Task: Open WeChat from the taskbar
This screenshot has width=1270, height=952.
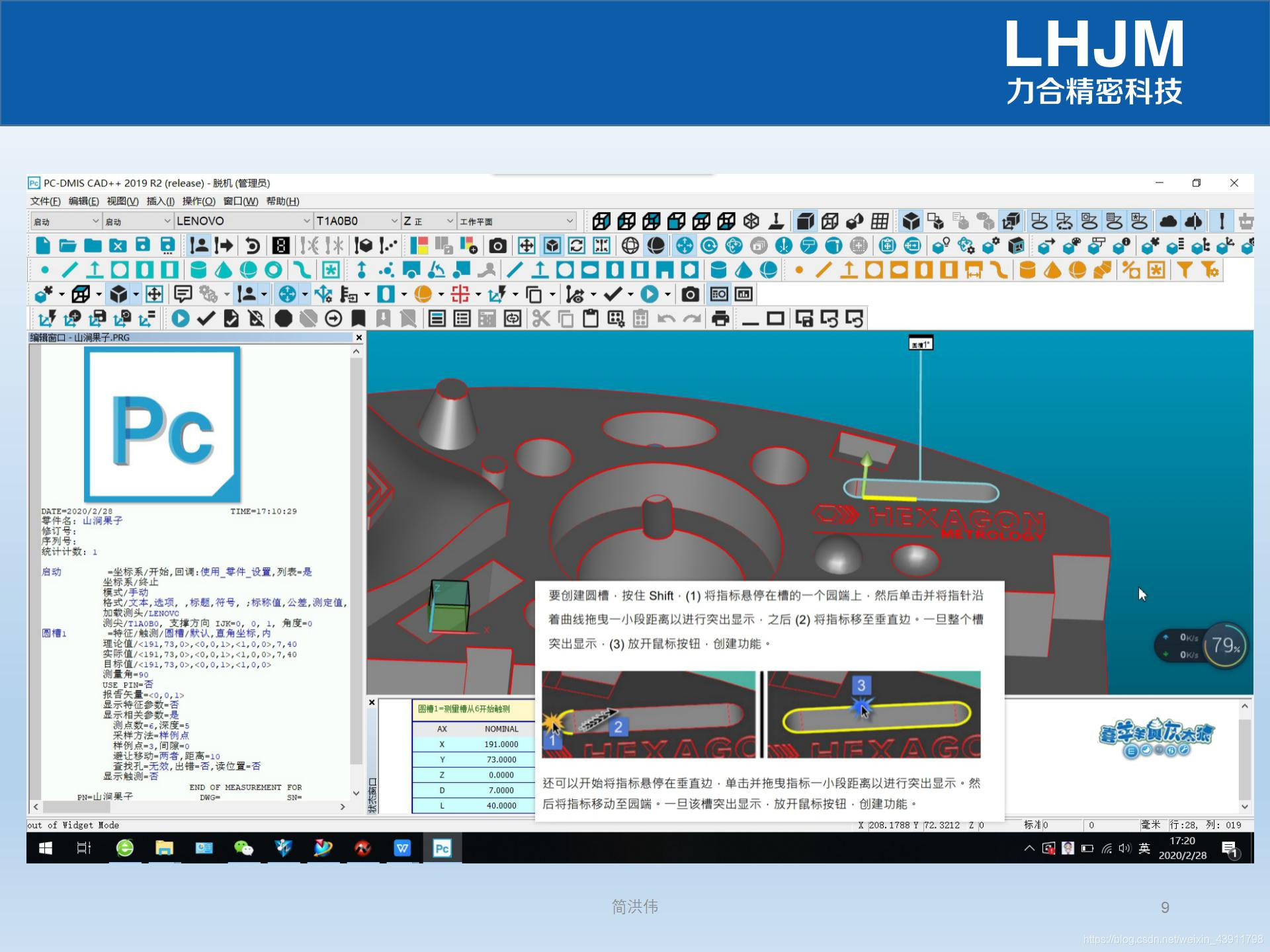Action: (x=243, y=848)
